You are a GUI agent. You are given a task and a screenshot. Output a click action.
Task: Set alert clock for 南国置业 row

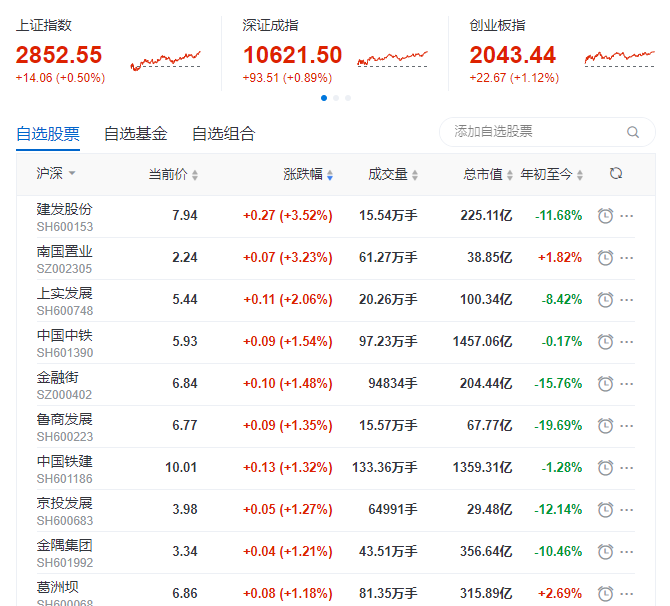(x=605, y=258)
